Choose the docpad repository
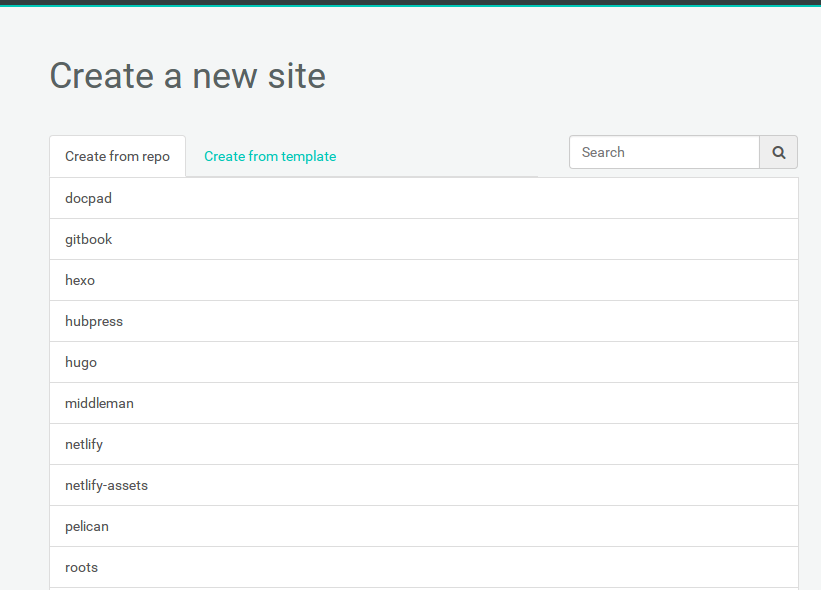This screenshot has height=590, width=821. (x=424, y=198)
